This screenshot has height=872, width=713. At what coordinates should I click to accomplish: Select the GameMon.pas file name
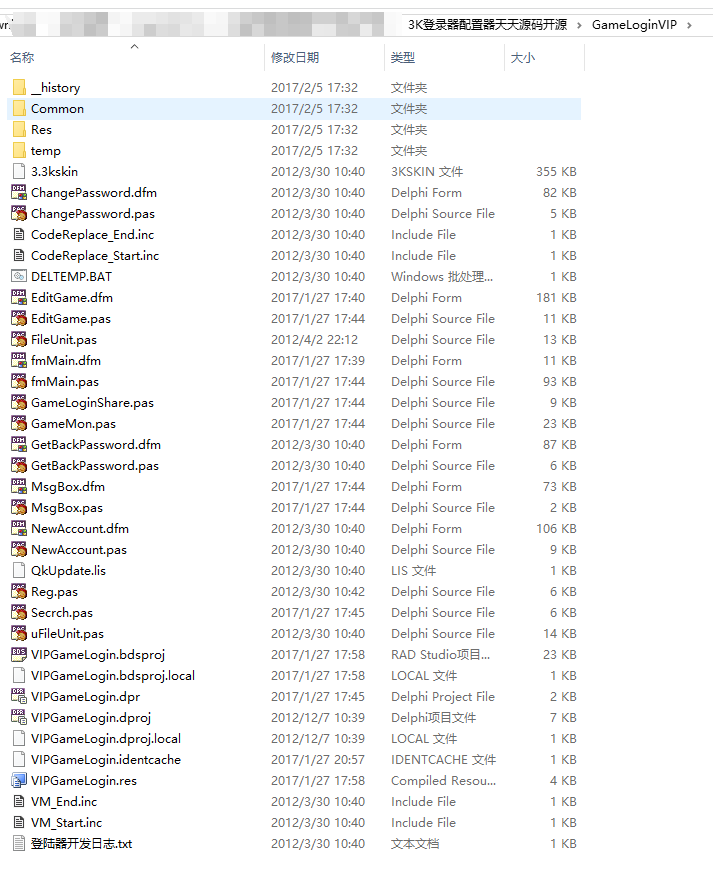click(73, 423)
